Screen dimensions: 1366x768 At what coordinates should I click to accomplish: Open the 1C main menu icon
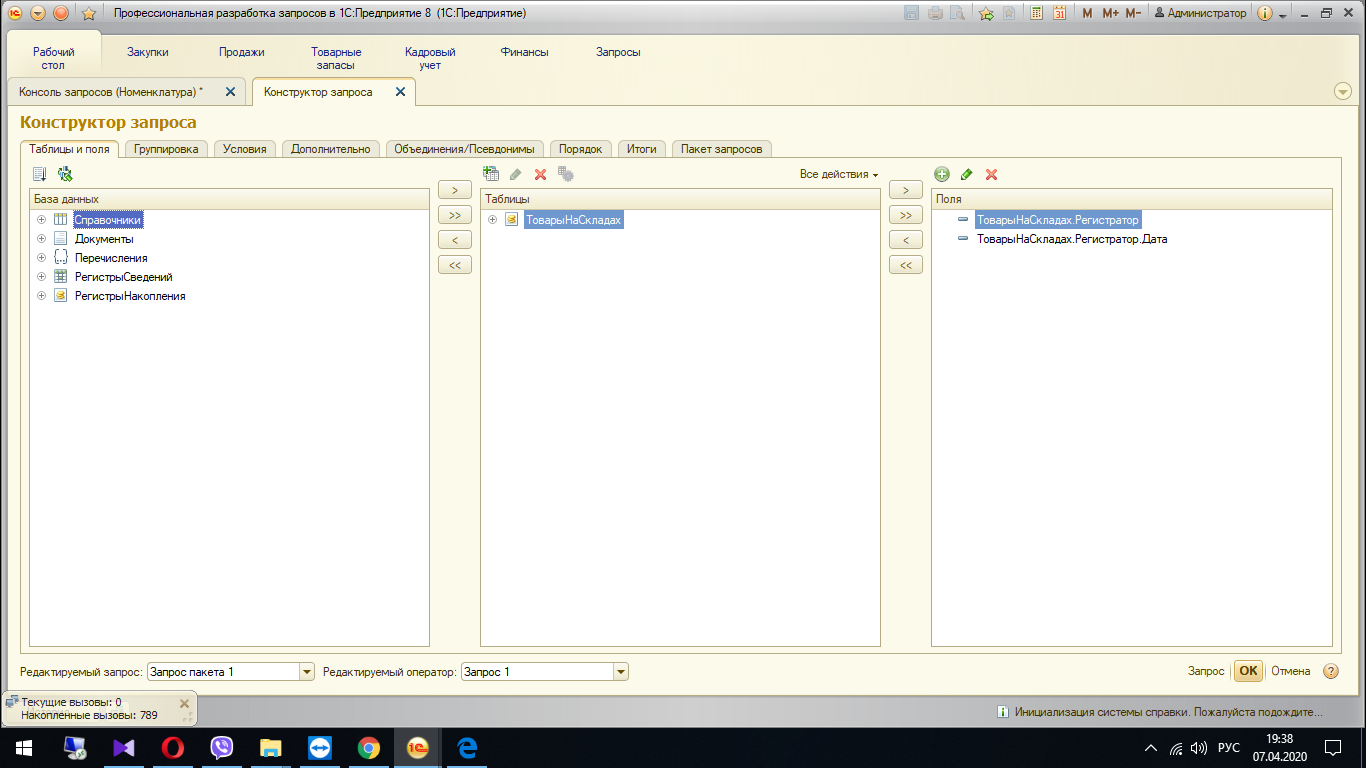(15, 13)
